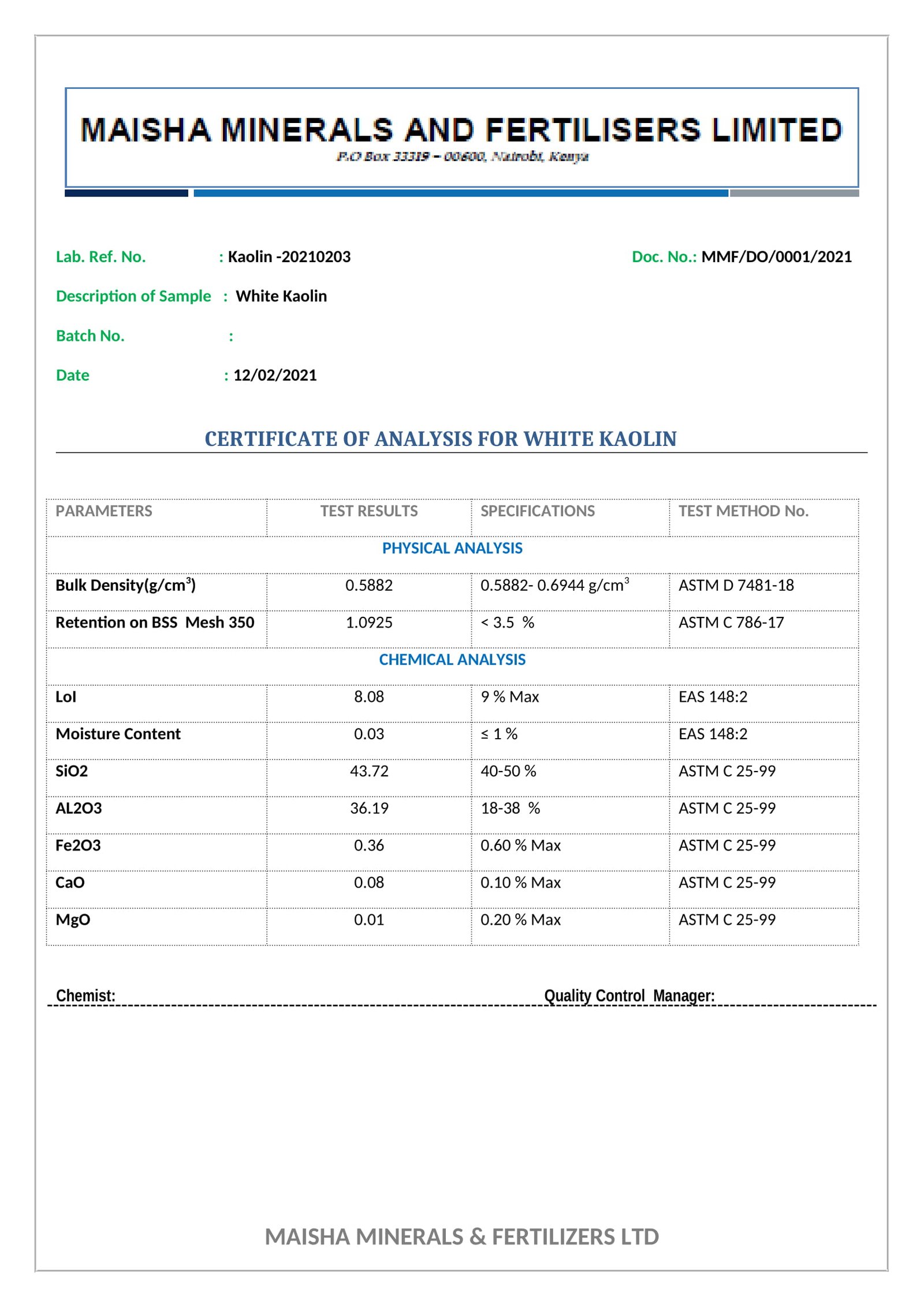Click the Chemist signature line label

(85, 995)
